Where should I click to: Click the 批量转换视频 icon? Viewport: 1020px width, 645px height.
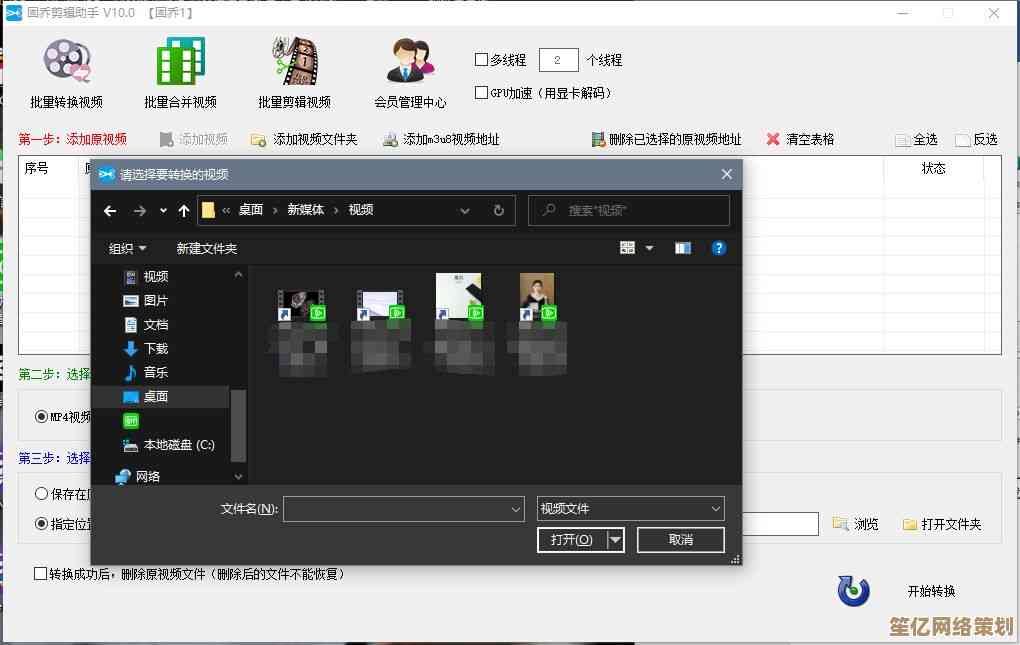point(66,62)
